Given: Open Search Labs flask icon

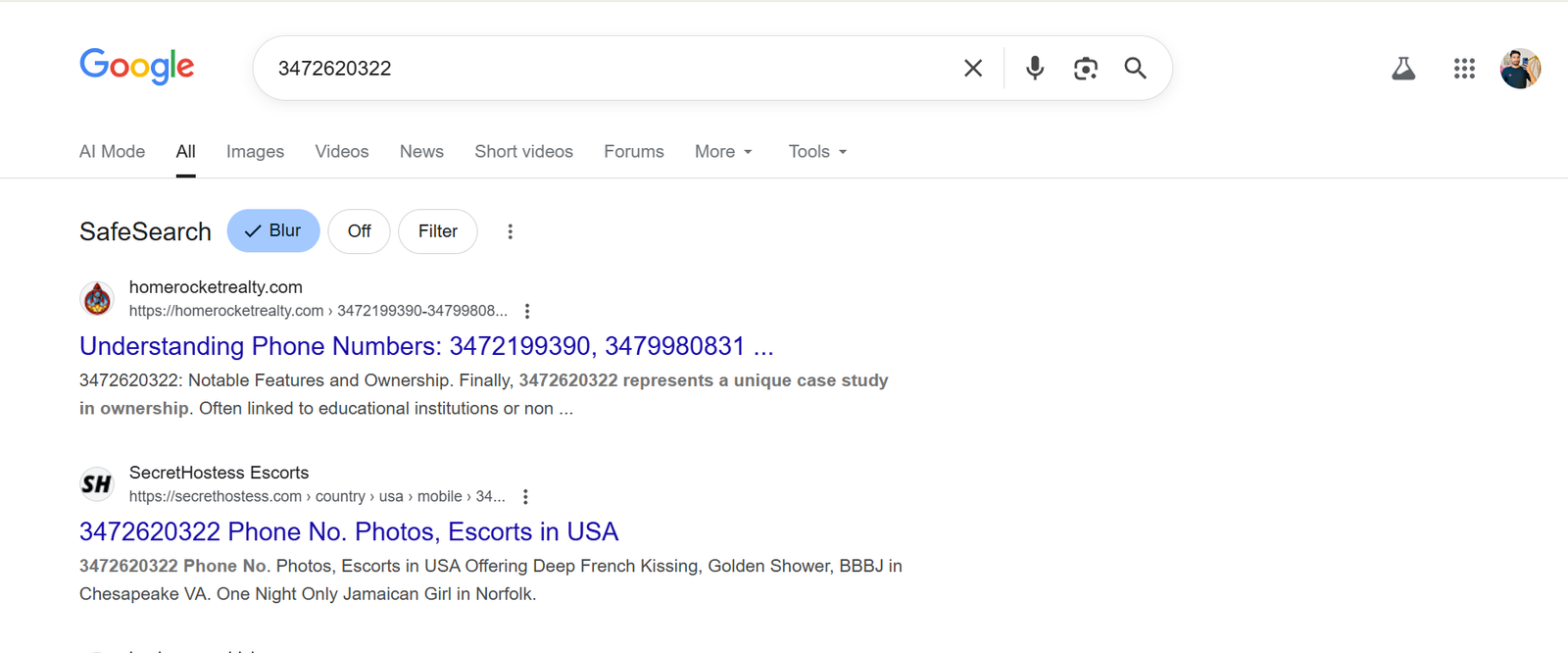Looking at the screenshot, I should [1403, 69].
